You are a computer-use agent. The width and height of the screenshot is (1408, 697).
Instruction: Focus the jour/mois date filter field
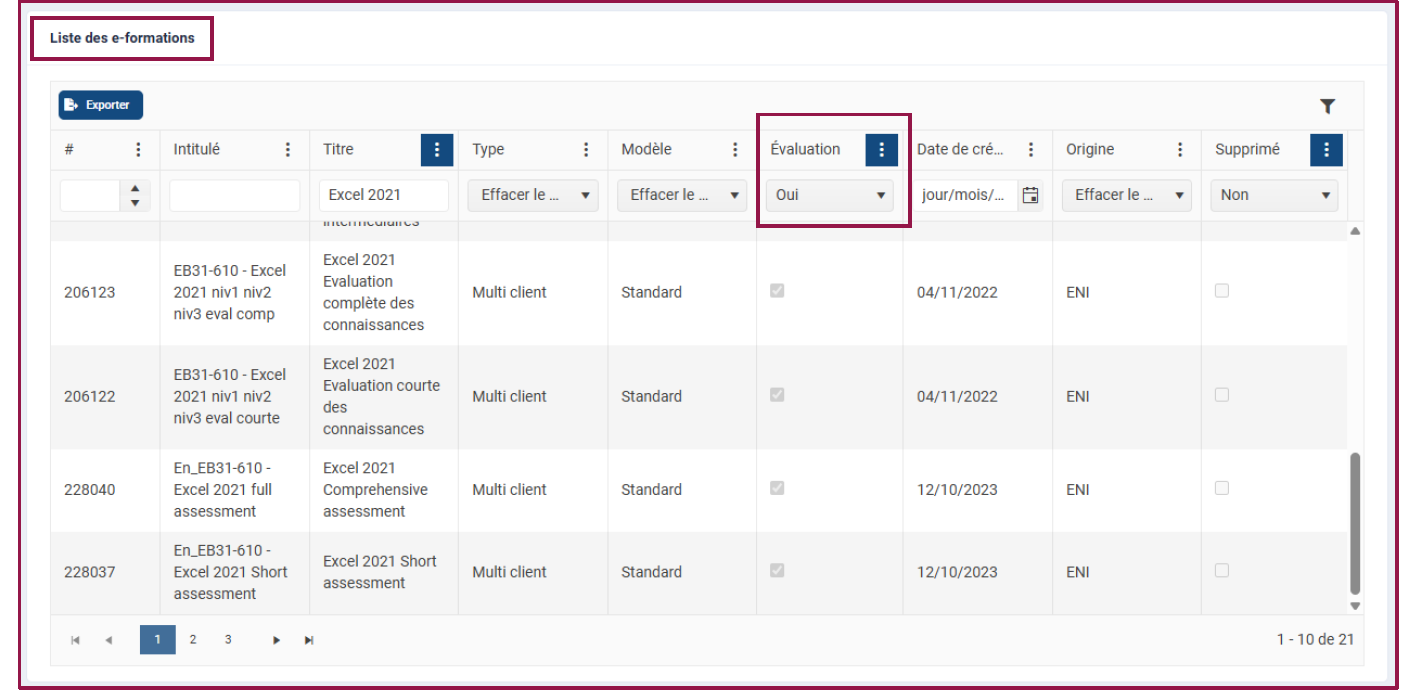pyautogui.click(x=967, y=195)
